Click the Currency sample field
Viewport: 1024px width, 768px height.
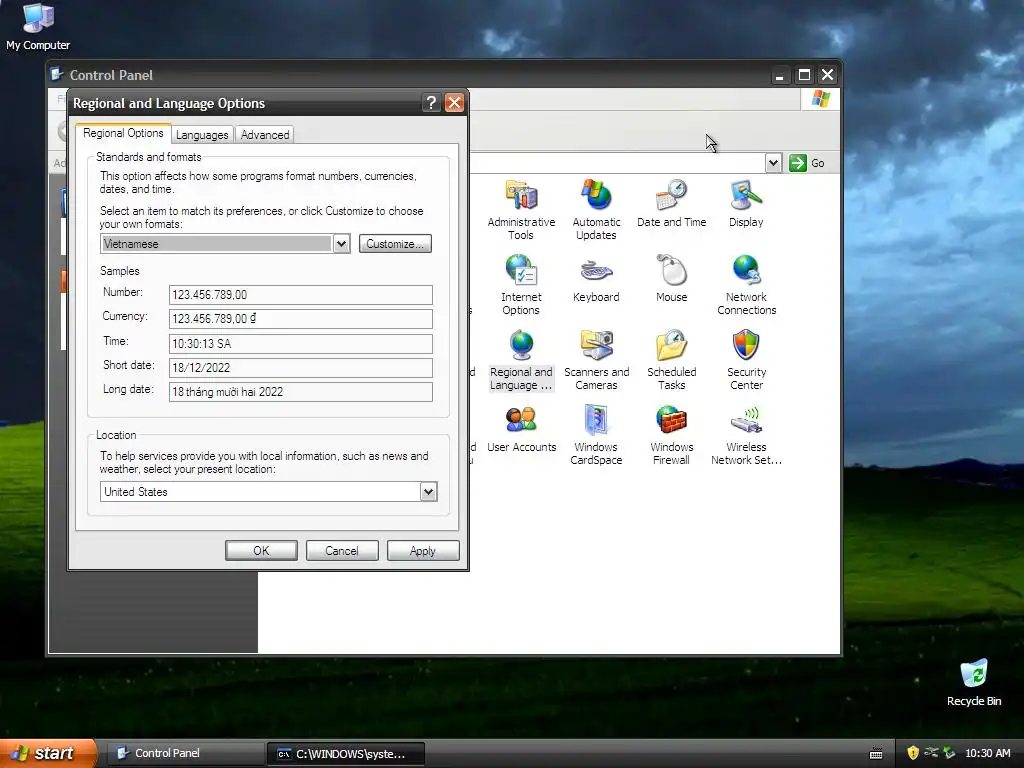tap(300, 319)
